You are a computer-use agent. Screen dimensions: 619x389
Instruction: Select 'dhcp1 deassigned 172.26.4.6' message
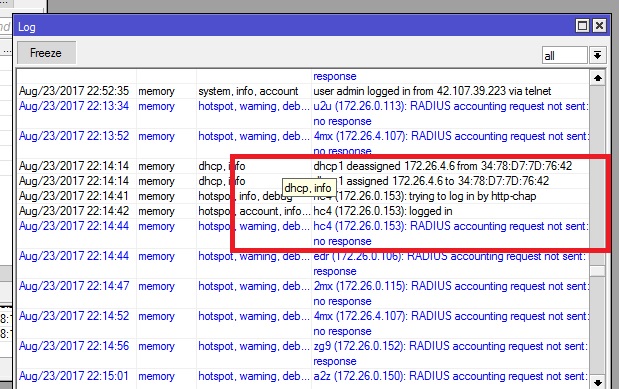click(x=443, y=166)
